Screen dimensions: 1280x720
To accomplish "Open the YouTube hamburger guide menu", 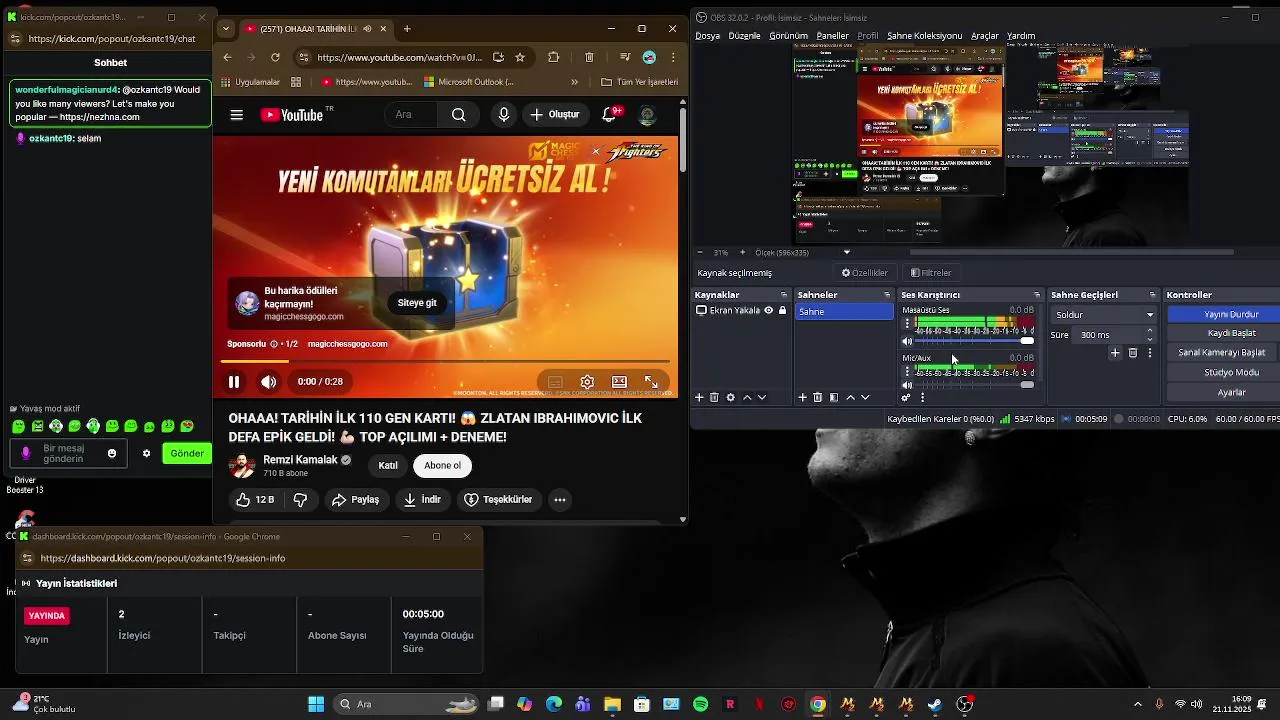I will (x=237, y=115).
